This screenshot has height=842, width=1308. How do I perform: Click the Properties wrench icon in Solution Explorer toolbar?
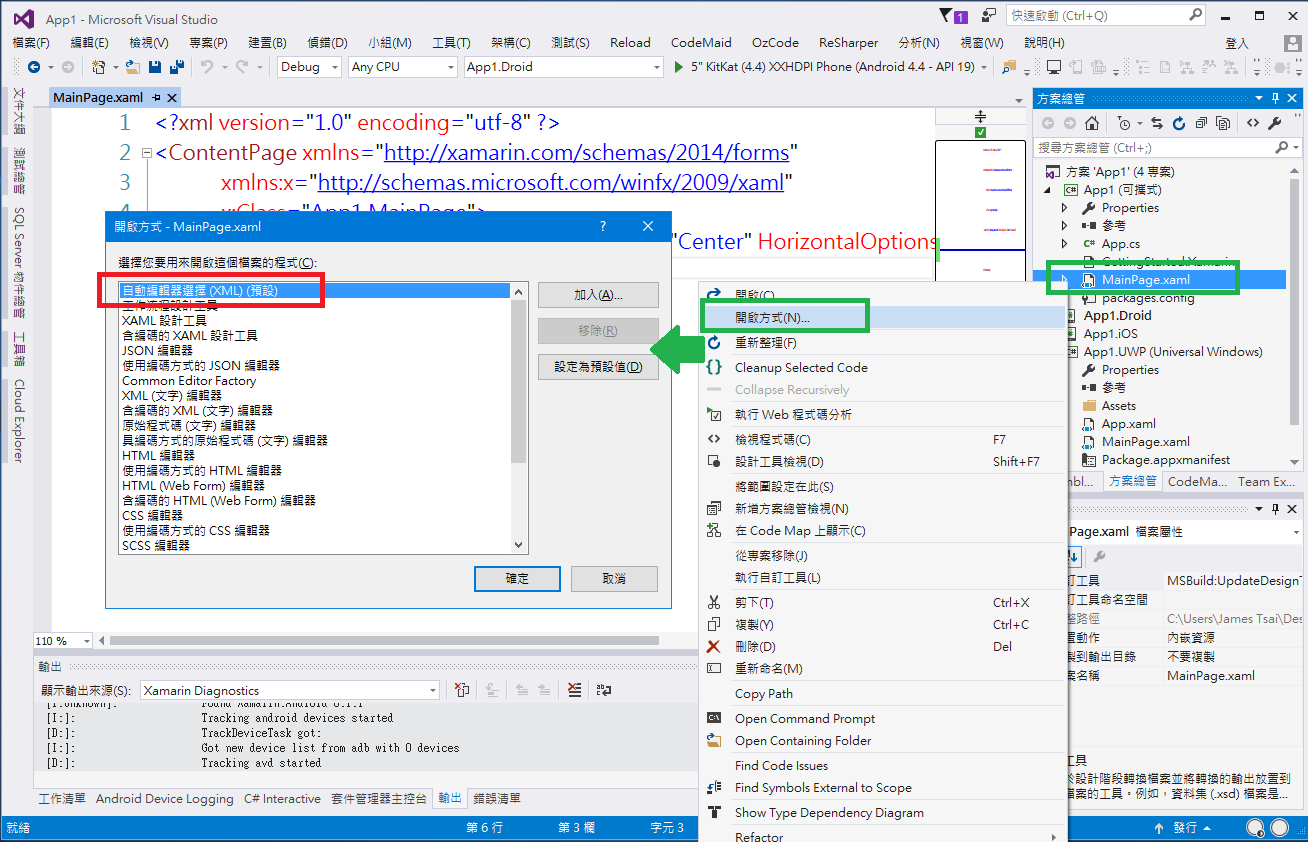point(1274,123)
